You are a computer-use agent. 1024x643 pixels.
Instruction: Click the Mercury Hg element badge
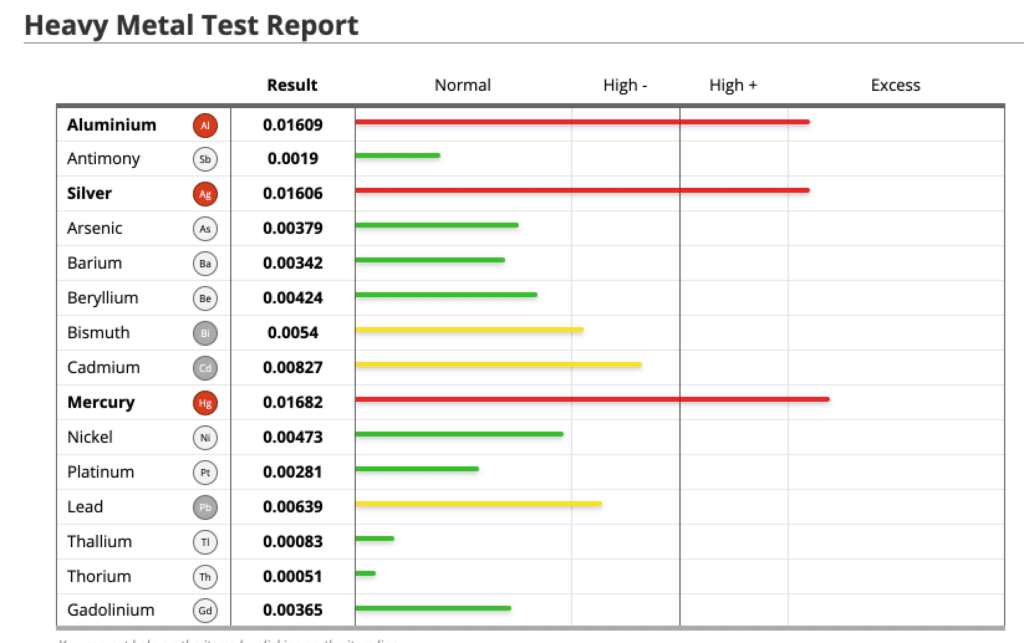click(x=205, y=403)
